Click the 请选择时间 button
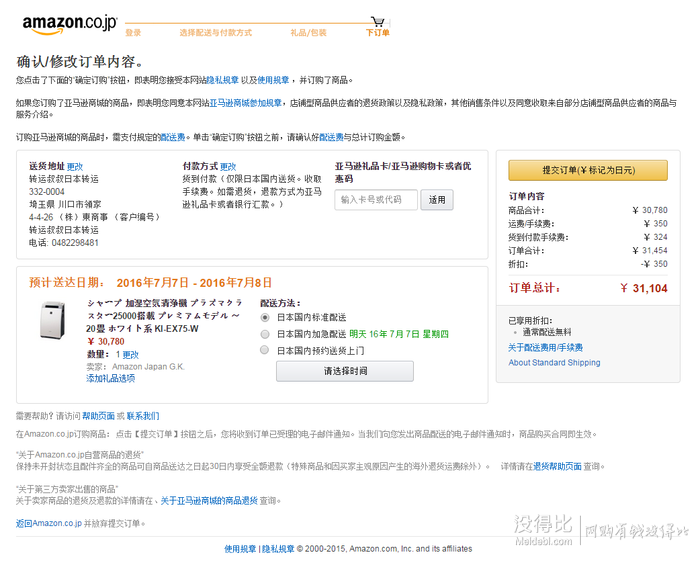This screenshot has width=700, height=565. pyautogui.click(x=345, y=371)
